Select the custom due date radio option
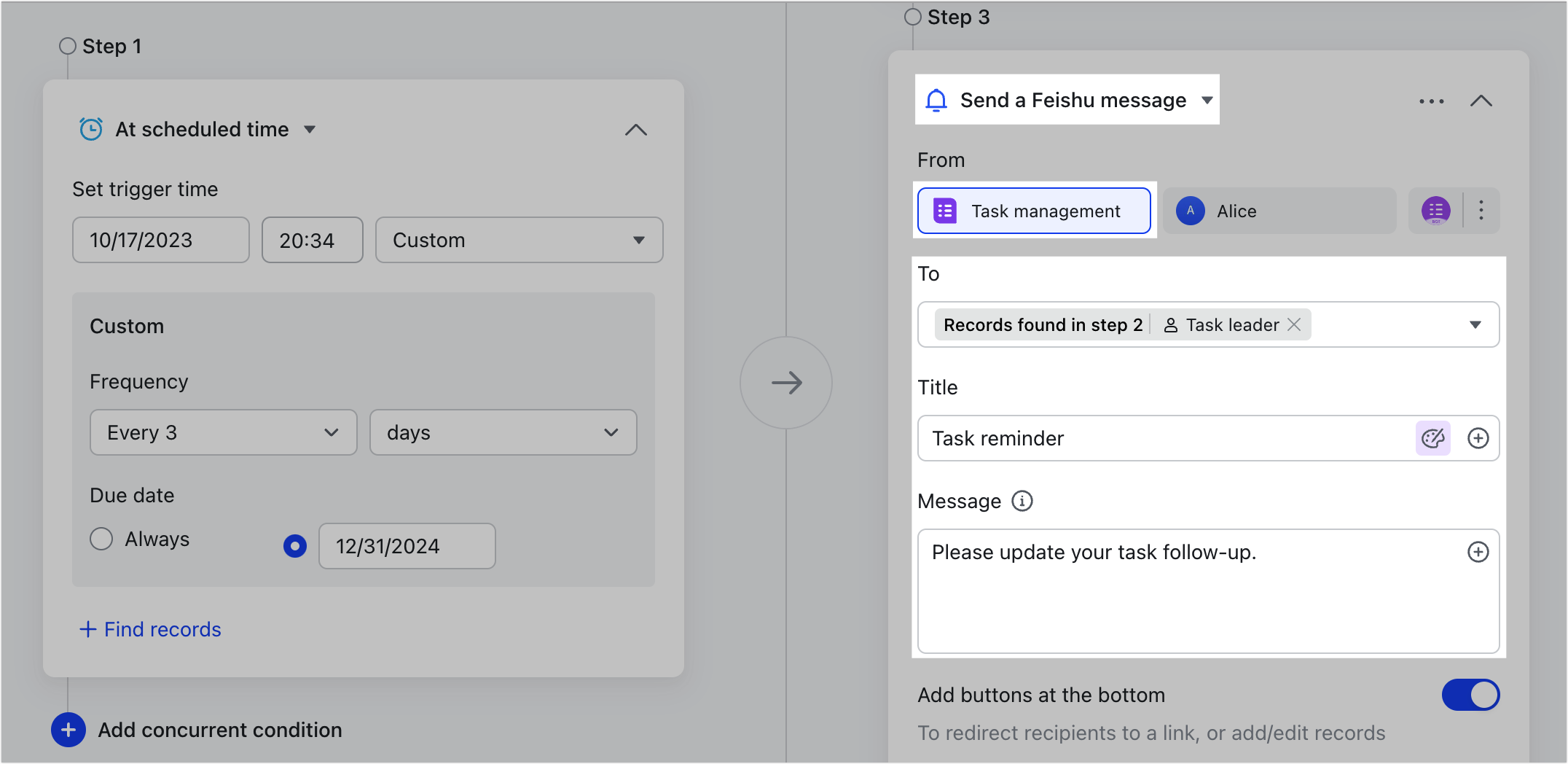1568x764 pixels. pyautogui.click(x=294, y=545)
